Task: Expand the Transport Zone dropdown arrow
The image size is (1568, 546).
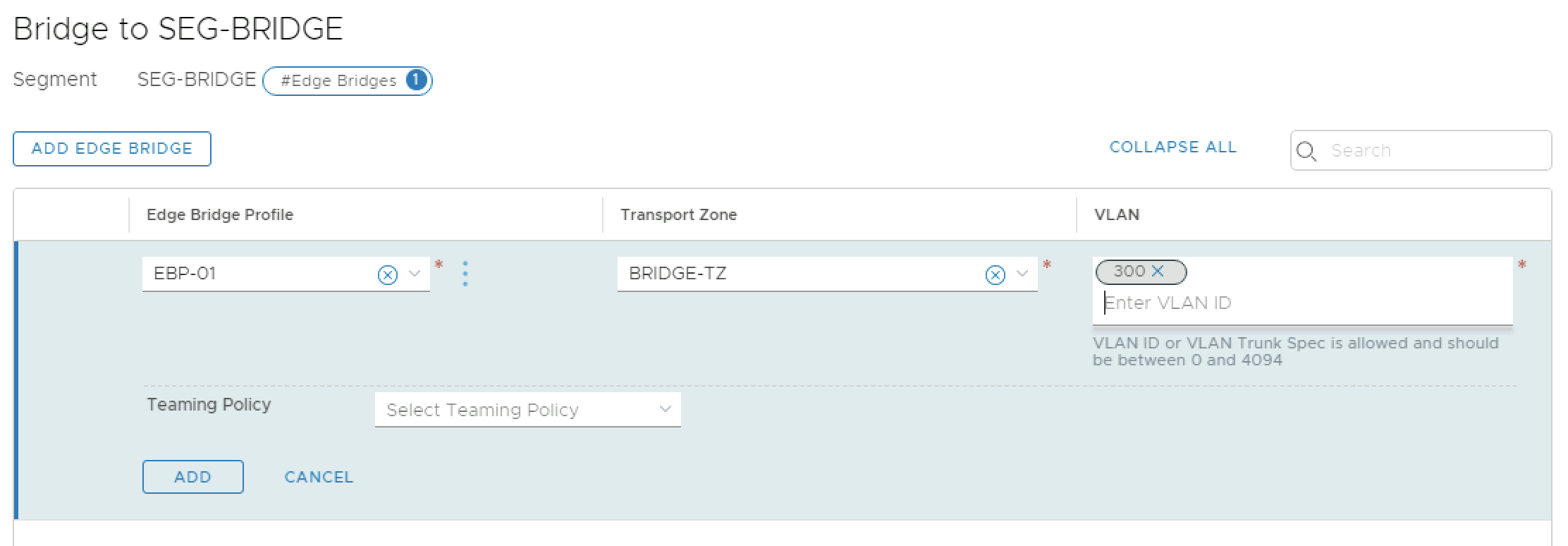Action: (x=1022, y=274)
